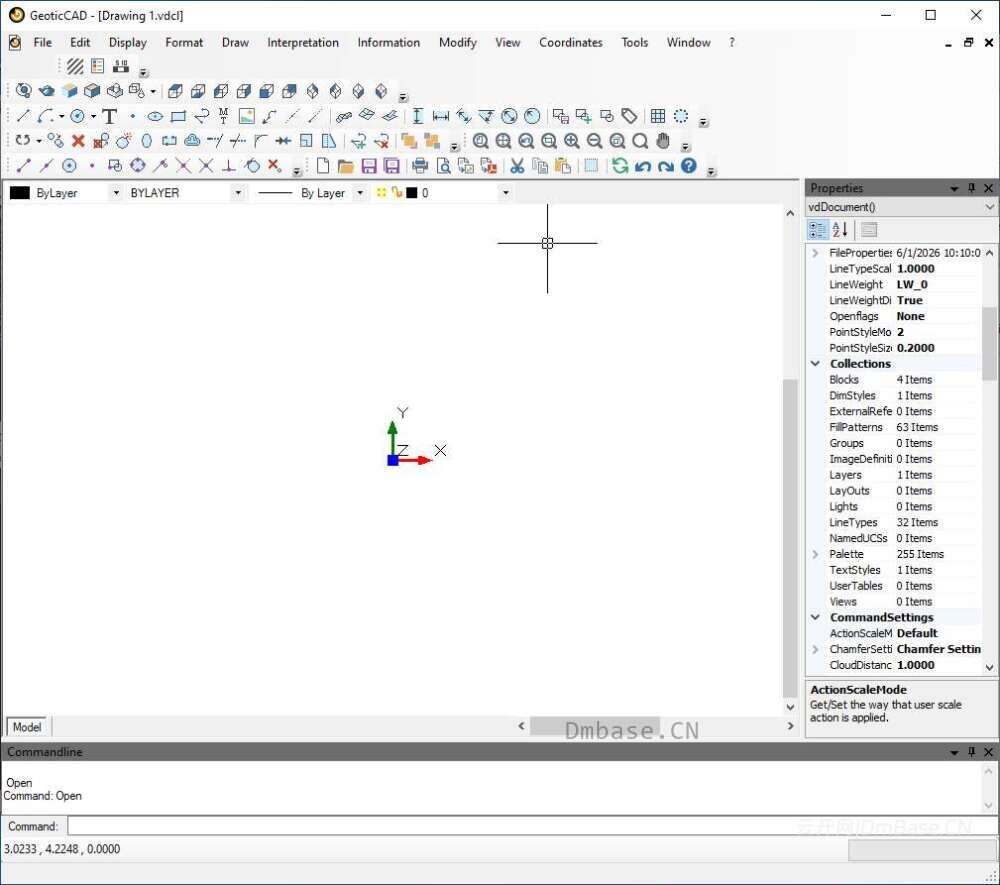Click the blue Redo arrow
Viewport: 1000px width, 885px height.
click(666, 166)
